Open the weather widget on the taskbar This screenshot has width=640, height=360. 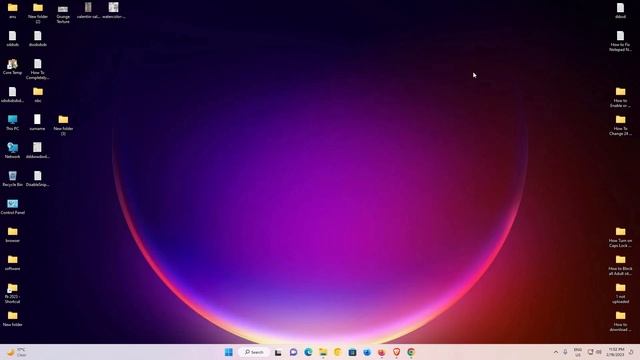[x=16, y=352]
